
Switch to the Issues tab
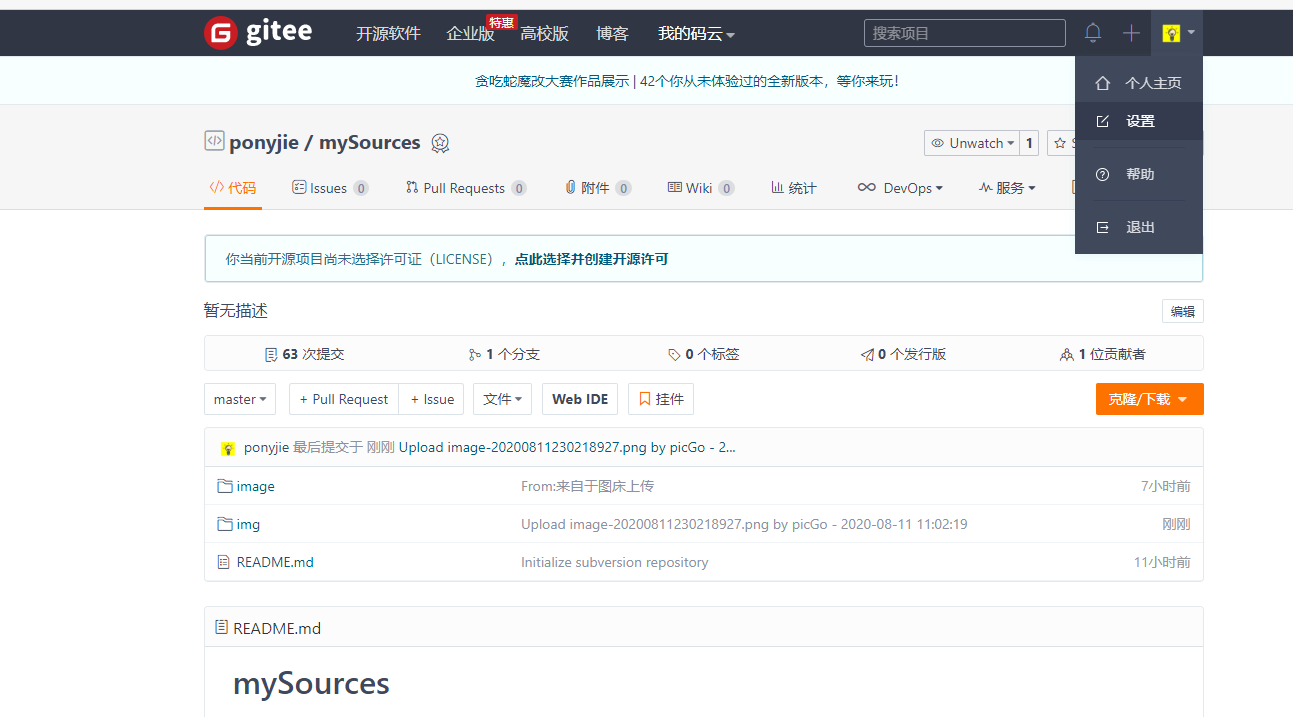(x=330, y=188)
